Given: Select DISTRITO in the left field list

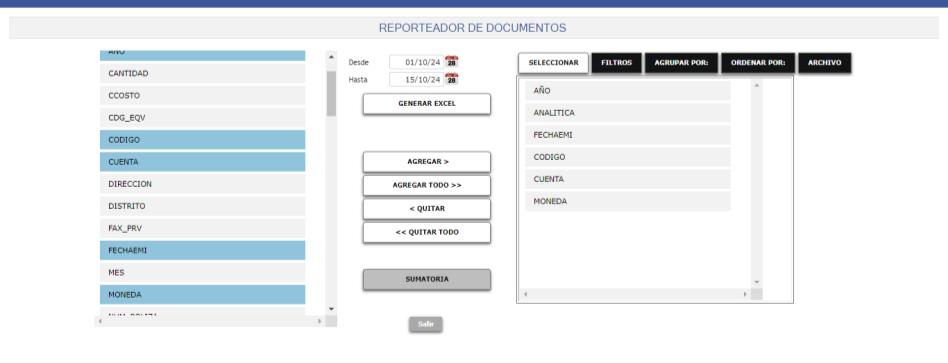Looking at the screenshot, I should tap(203, 206).
